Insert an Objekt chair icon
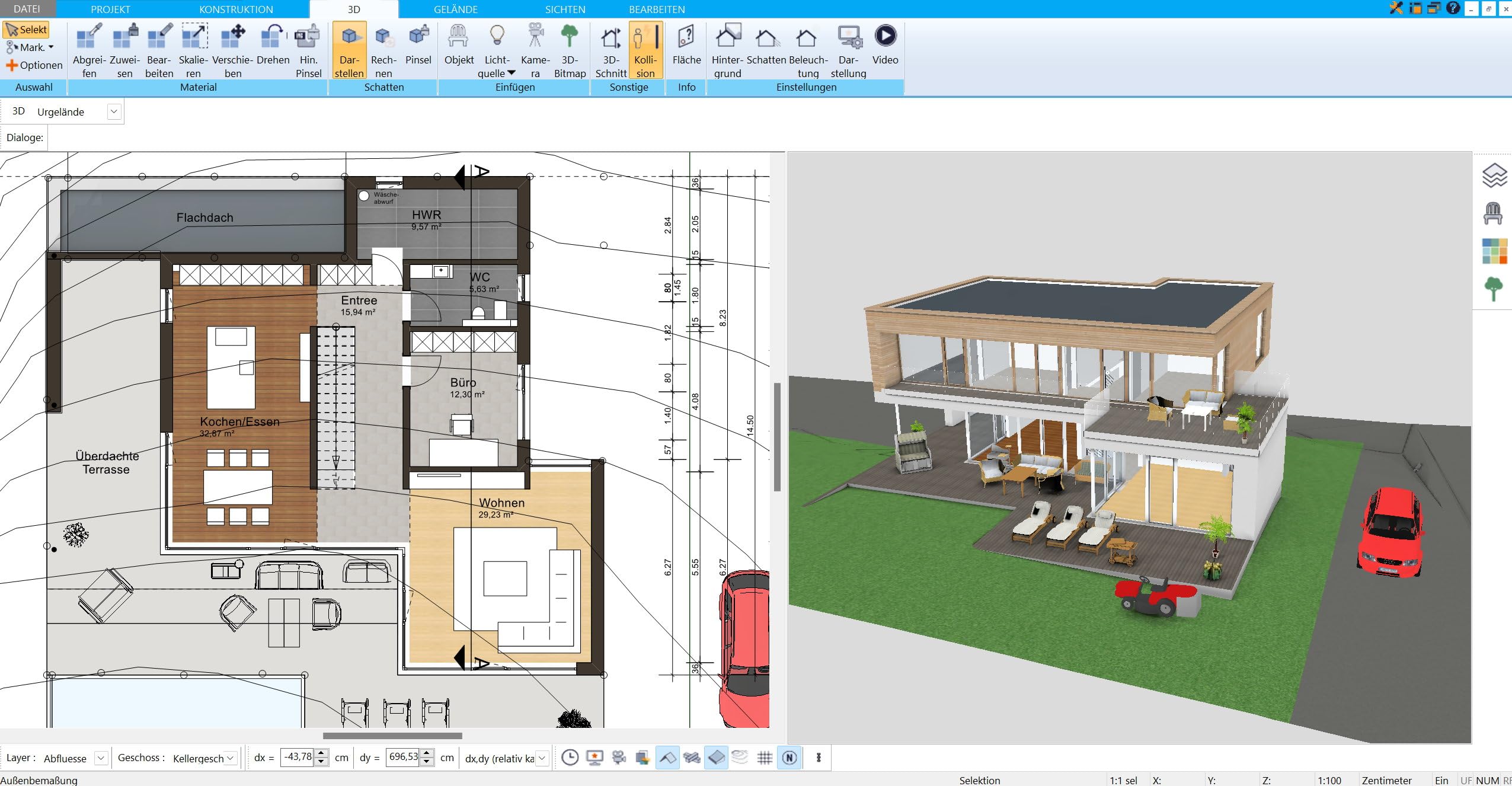The image size is (1512, 786). [459, 44]
